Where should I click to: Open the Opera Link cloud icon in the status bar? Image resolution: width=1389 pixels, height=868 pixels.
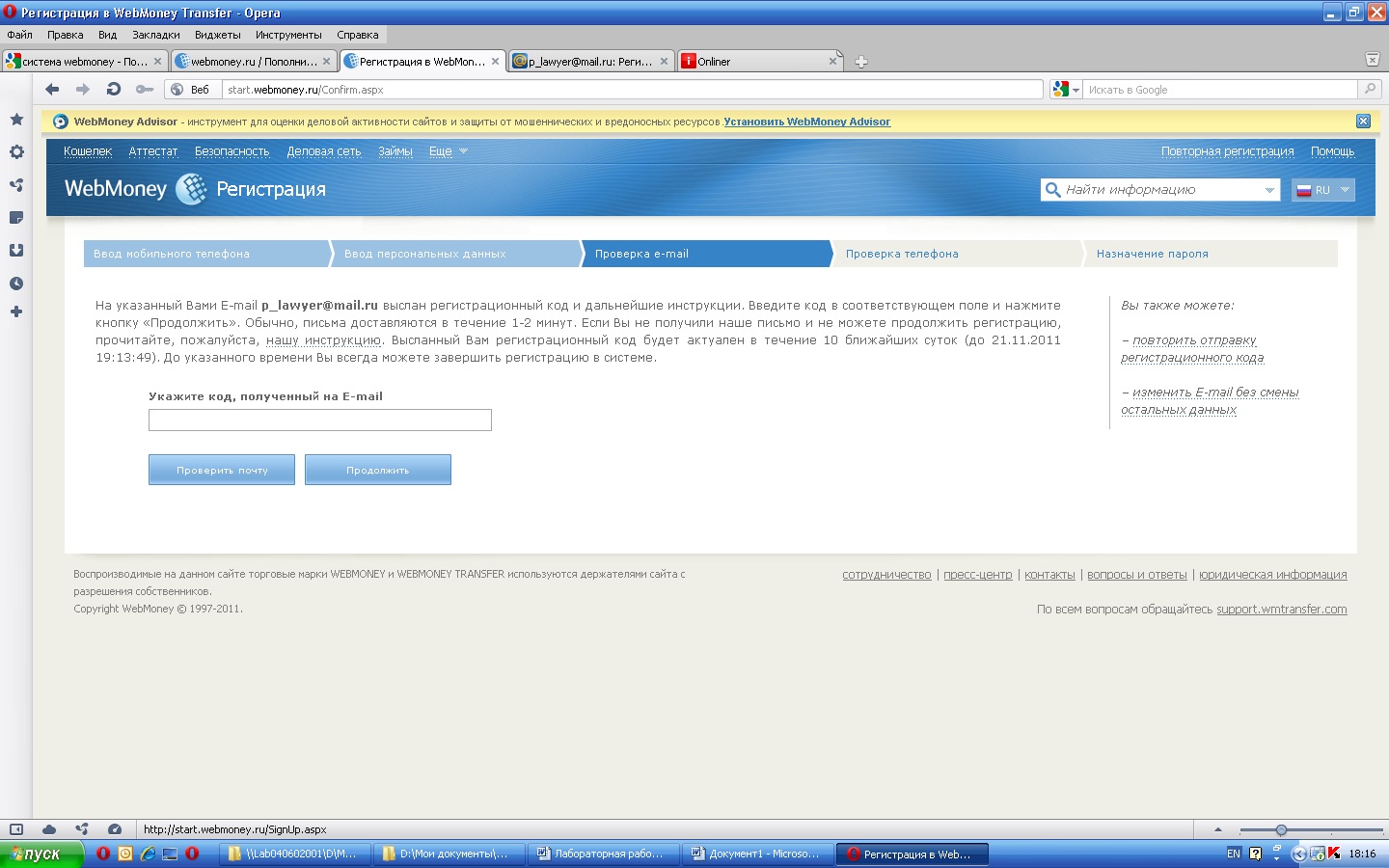(x=49, y=829)
